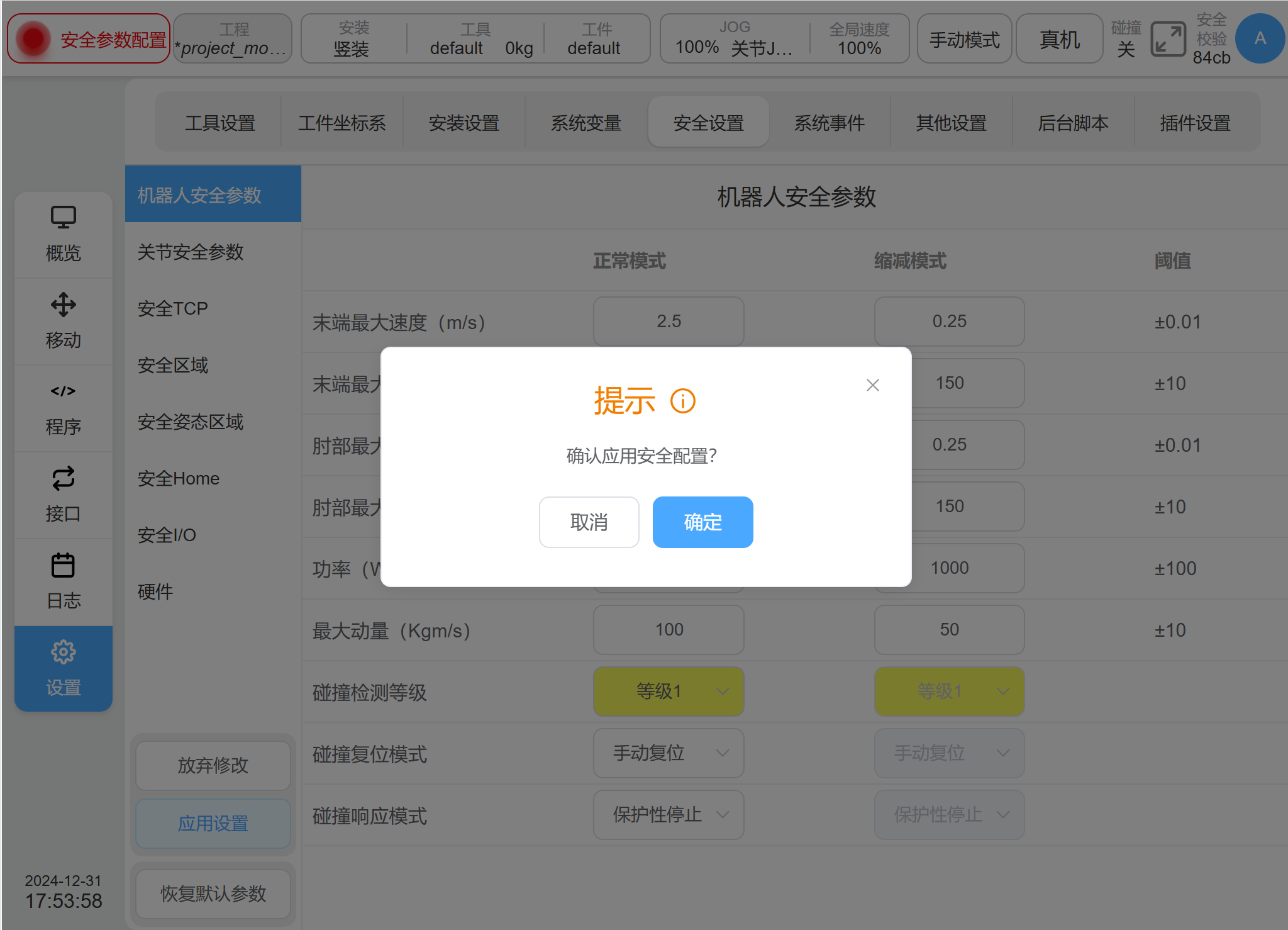Click normal-mode max end speed field 2.5

[x=669, y=321]
